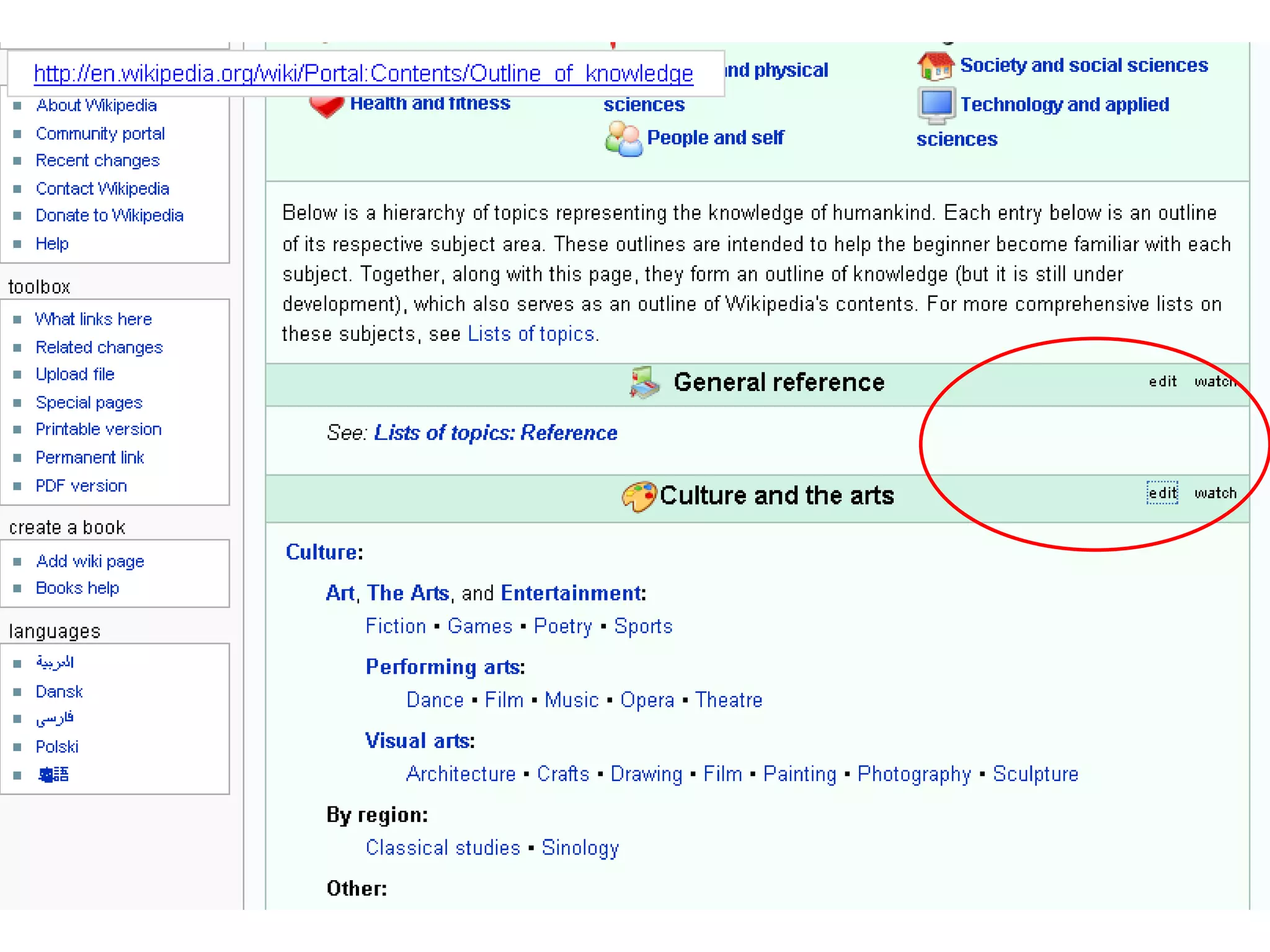Go to Recent changes in sidebar

(97, 161)
